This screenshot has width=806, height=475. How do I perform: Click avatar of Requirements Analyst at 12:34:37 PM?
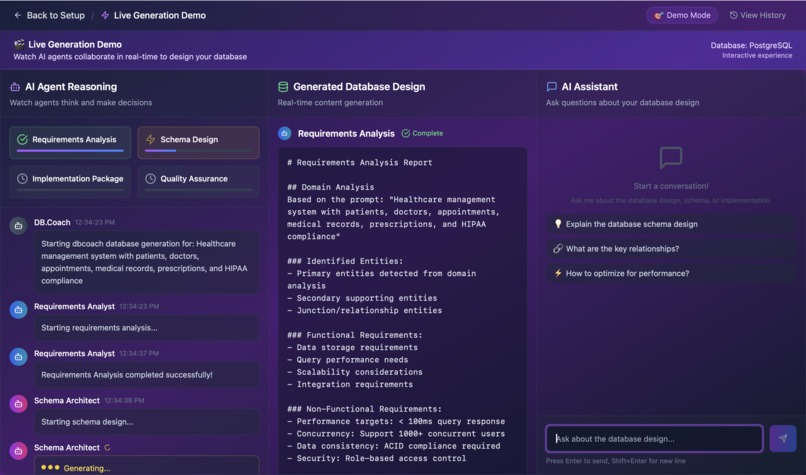[x=19, y=357]
